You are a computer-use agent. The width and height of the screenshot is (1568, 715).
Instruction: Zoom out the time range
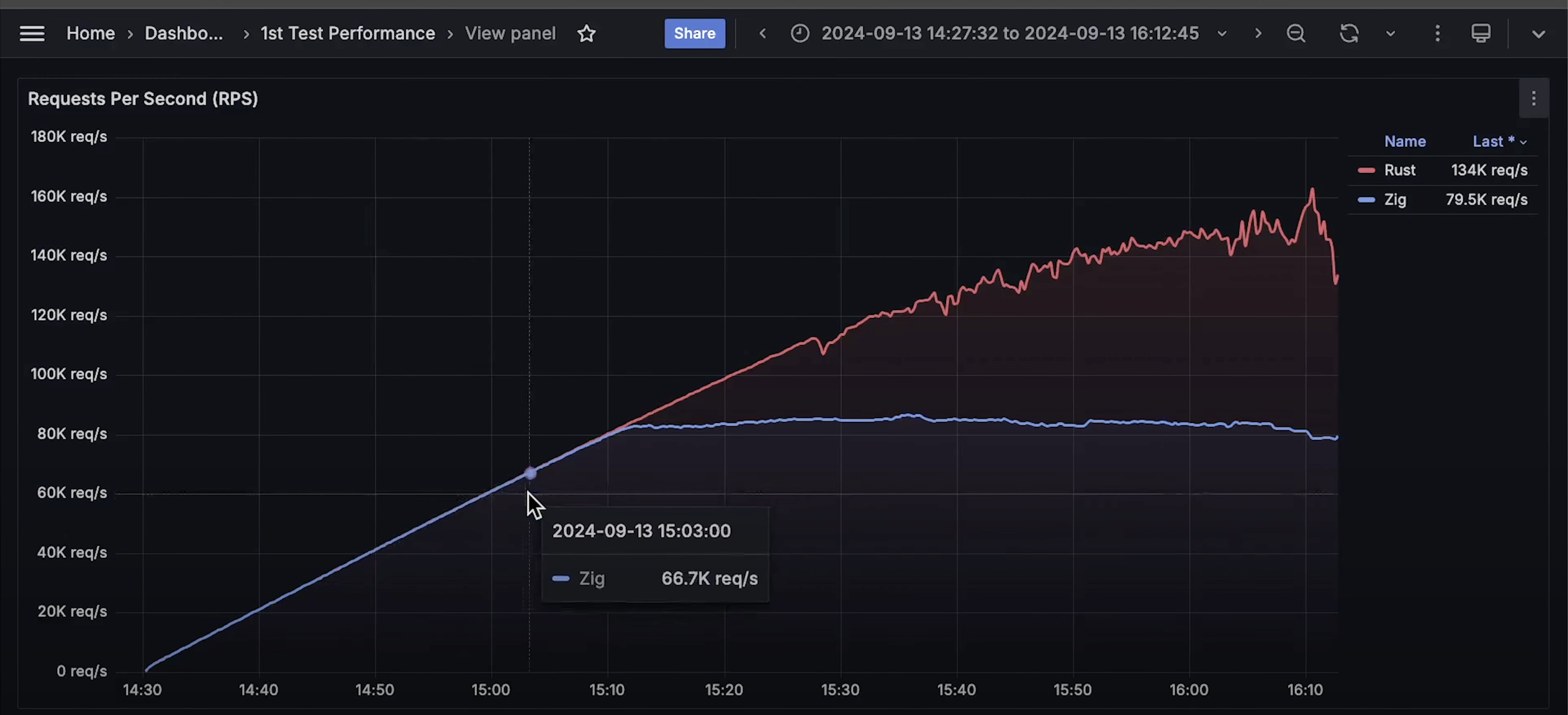(x=1296, y=33)
